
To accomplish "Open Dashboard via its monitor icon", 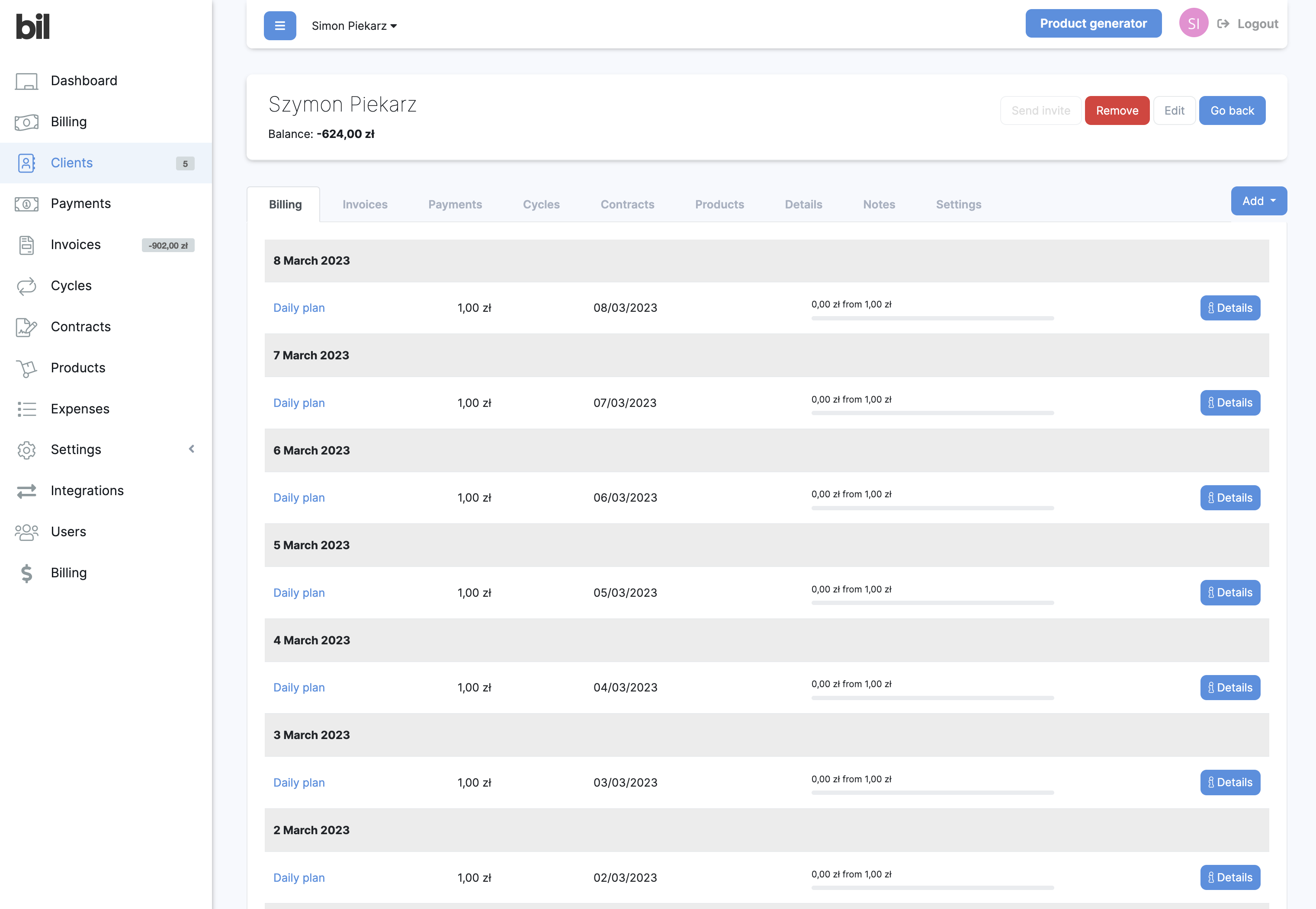I will (x=26, y=81).
